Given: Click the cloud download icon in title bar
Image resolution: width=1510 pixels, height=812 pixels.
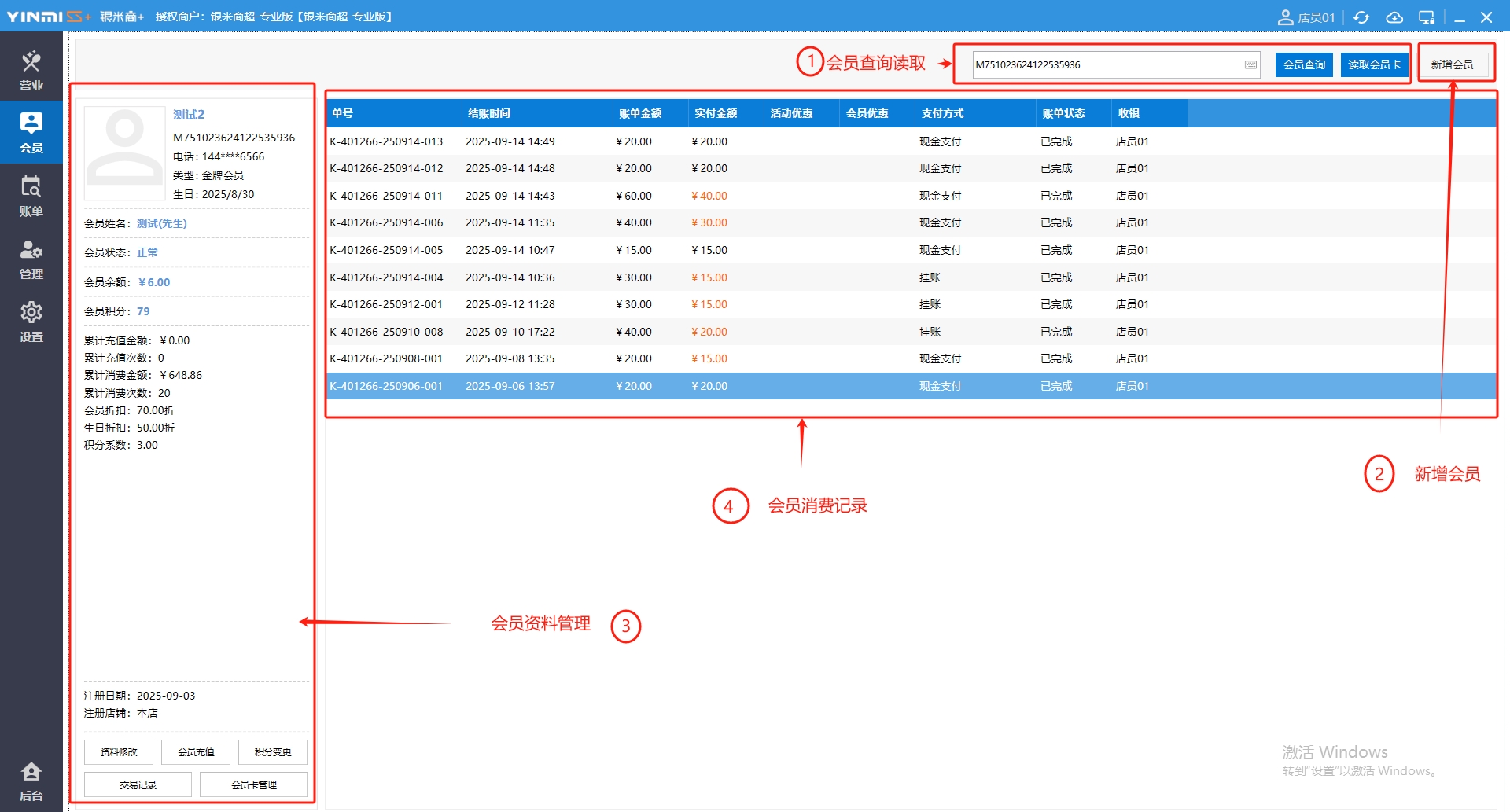Looking at the screenshot, I should click(x=1394, y=17).
